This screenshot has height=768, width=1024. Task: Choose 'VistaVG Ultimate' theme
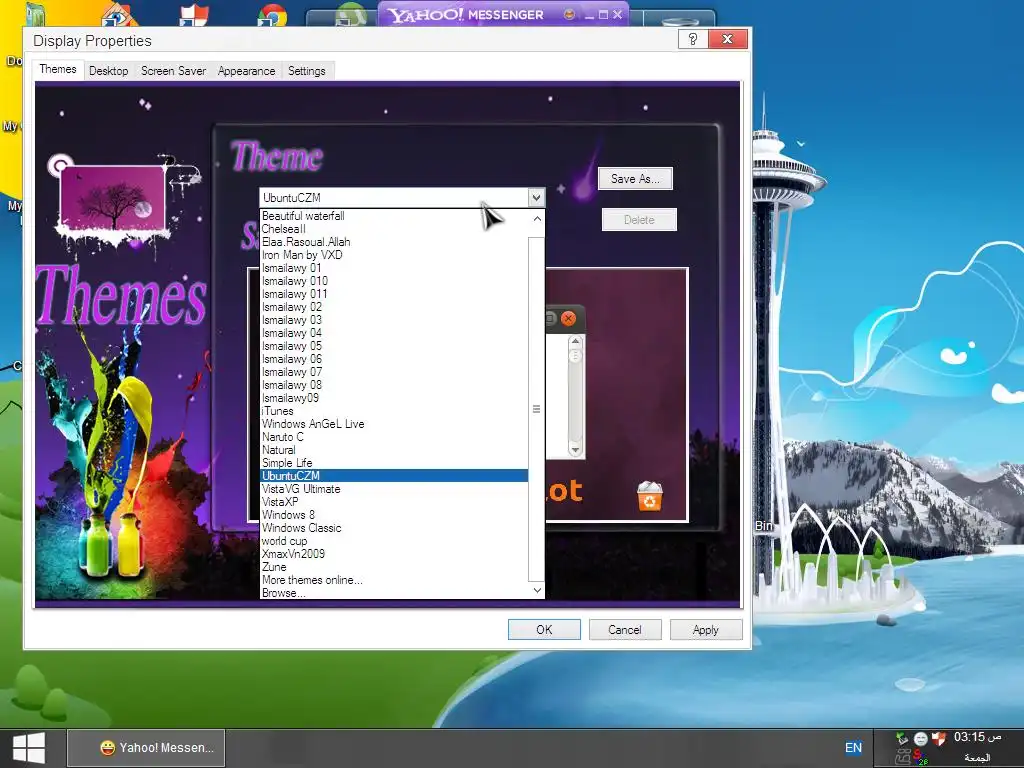click(x=394, y=489)
